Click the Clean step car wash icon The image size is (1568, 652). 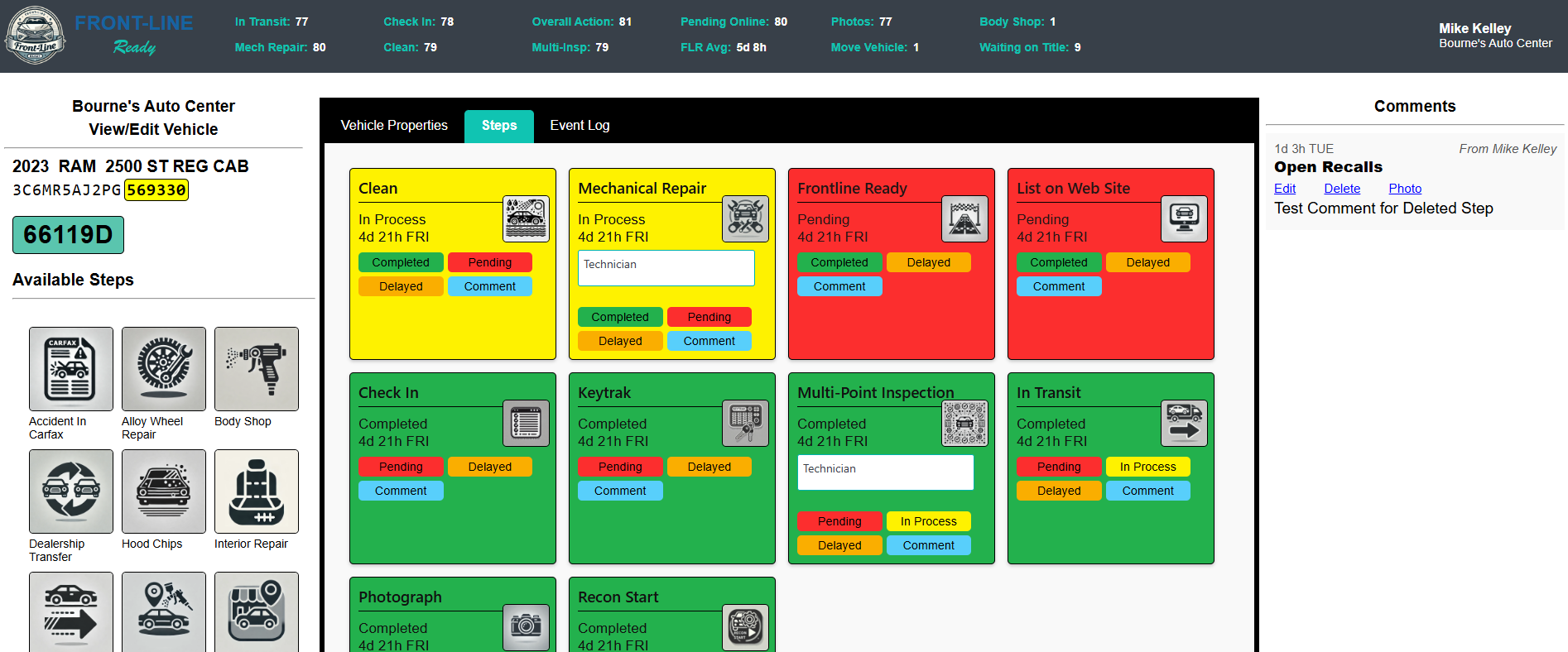(526, 219)
